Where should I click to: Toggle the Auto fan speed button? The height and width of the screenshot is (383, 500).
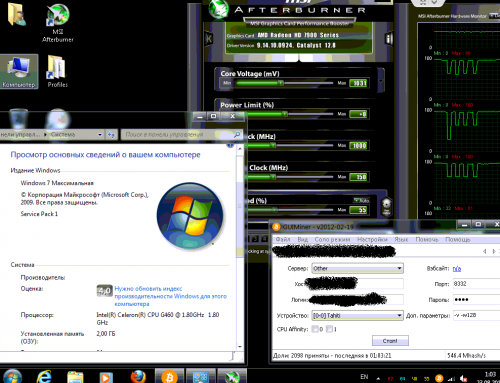361,200
